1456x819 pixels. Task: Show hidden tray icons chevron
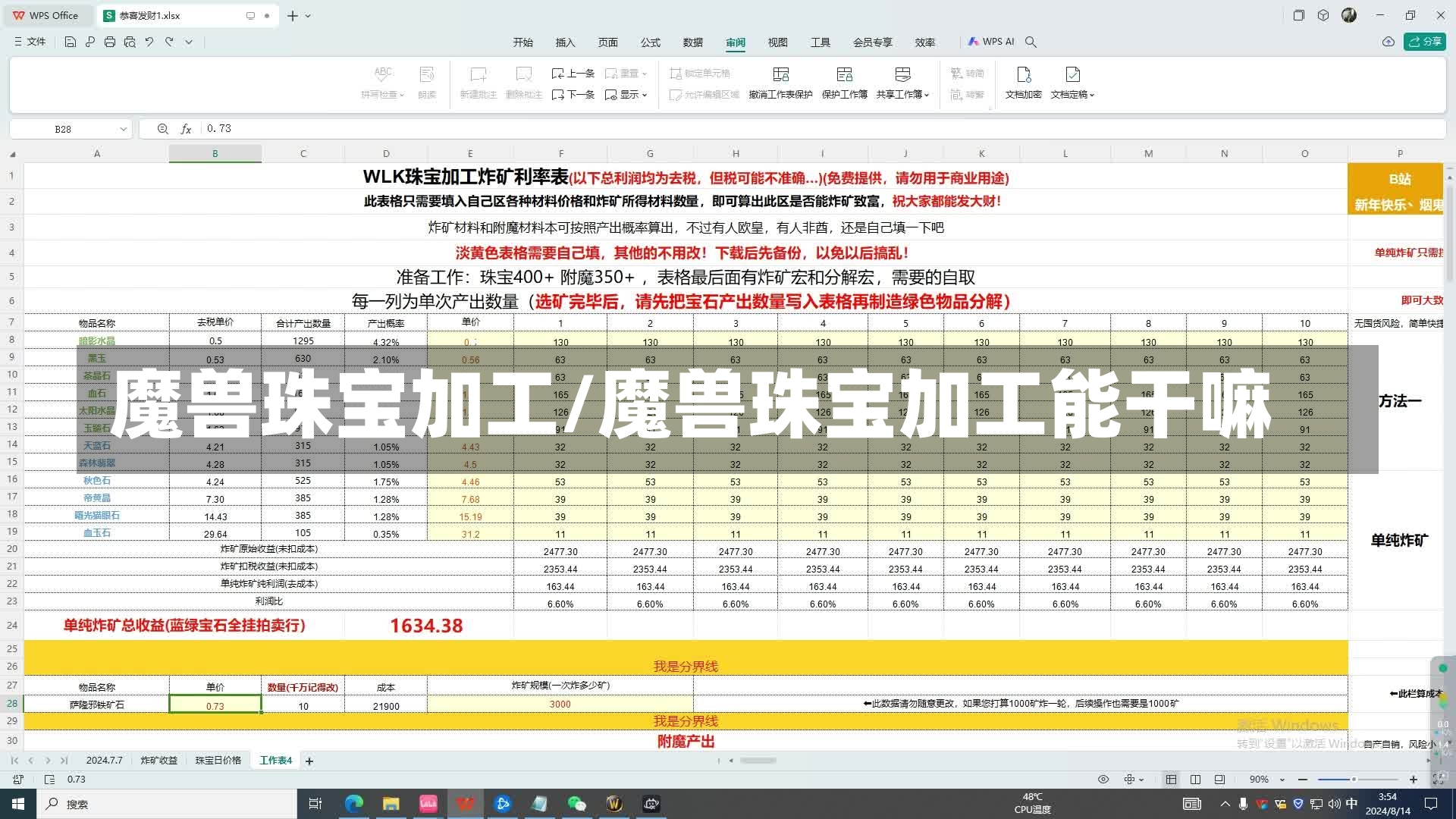(x=1225, y=804)
